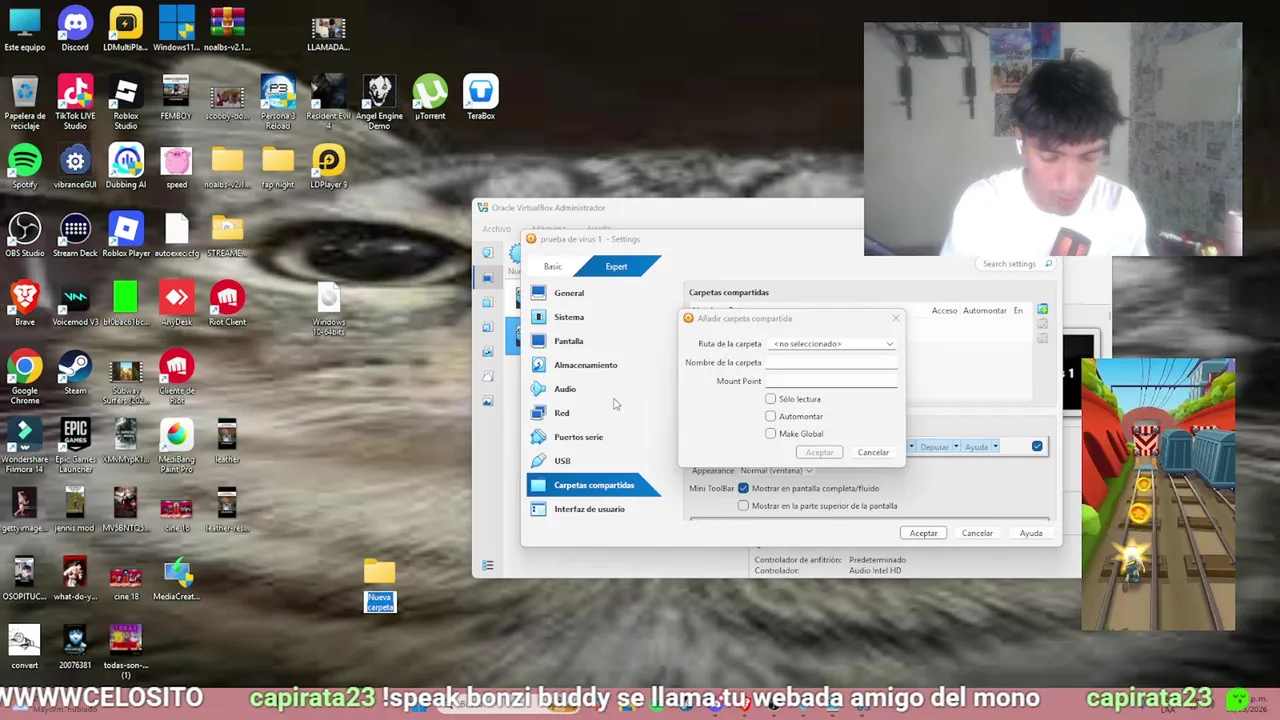This screenshot has width=1280, height=720.
Task: Switch to the Basic settings tab
Action: pos(552,267)
